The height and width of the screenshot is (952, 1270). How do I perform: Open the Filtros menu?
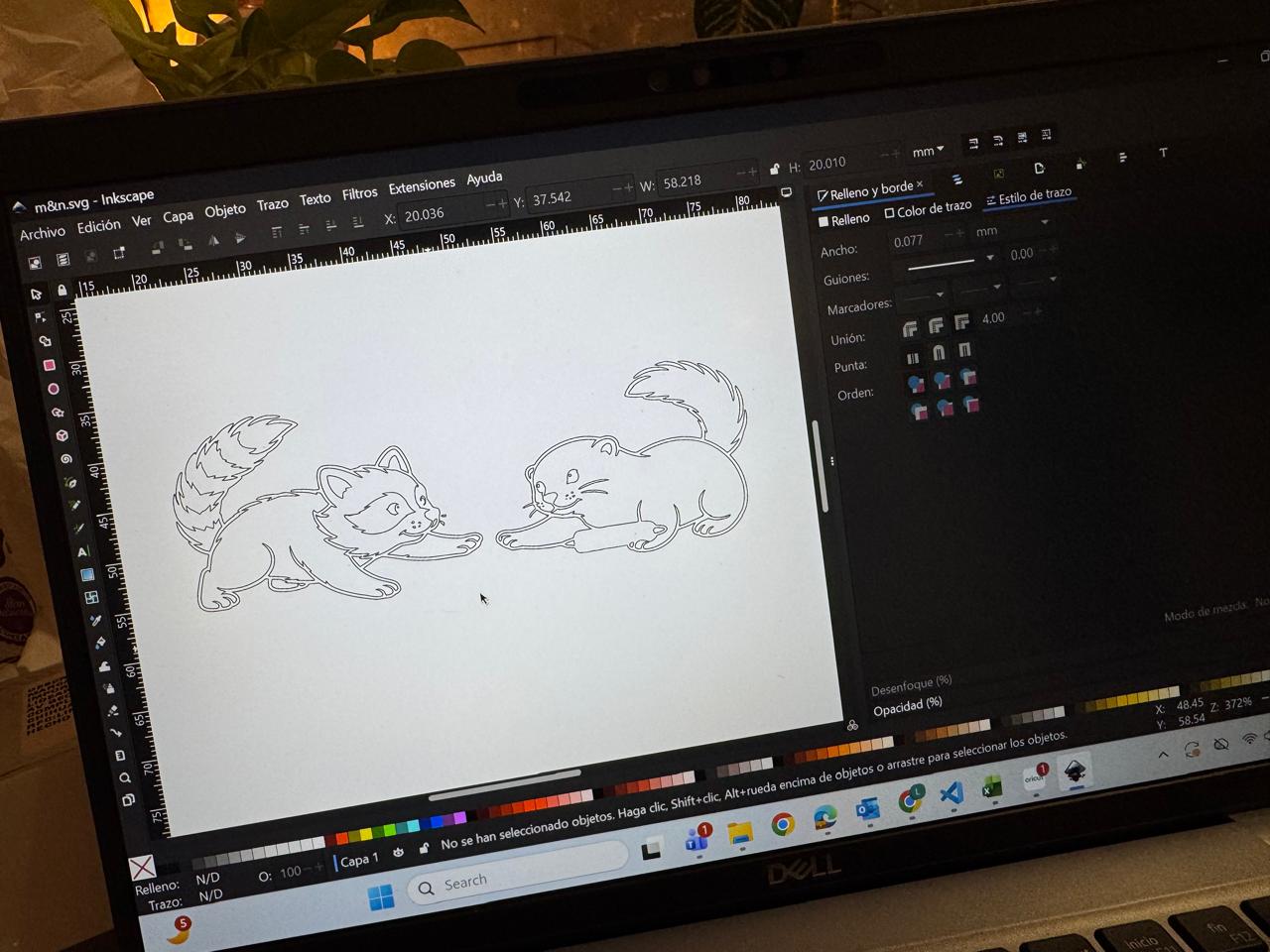[359, 193]
